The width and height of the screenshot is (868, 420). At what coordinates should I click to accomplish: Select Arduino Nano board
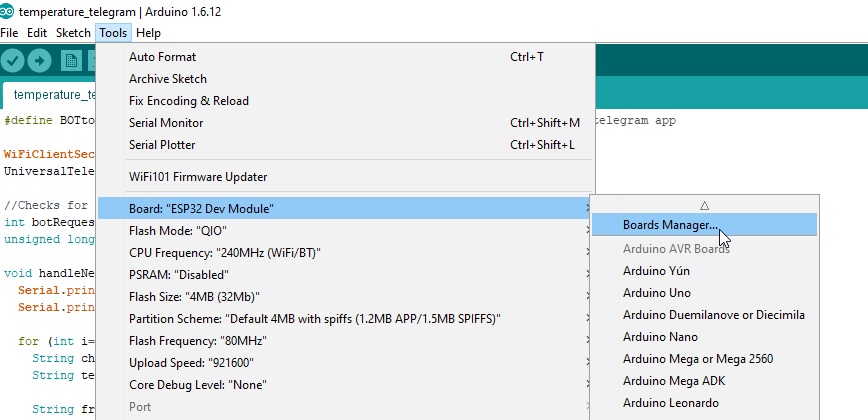[x=704, y=336]
